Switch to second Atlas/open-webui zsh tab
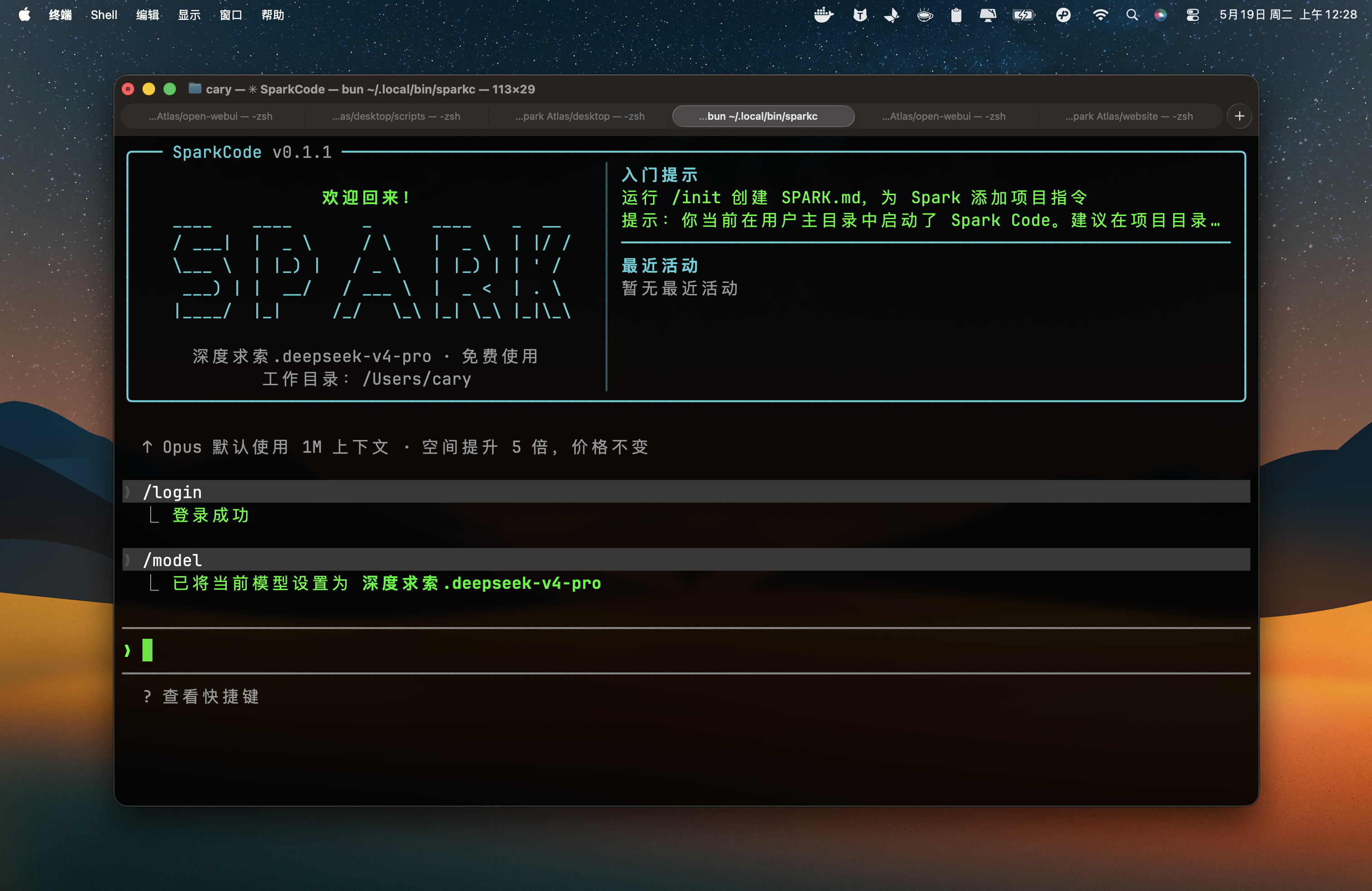 944,116
